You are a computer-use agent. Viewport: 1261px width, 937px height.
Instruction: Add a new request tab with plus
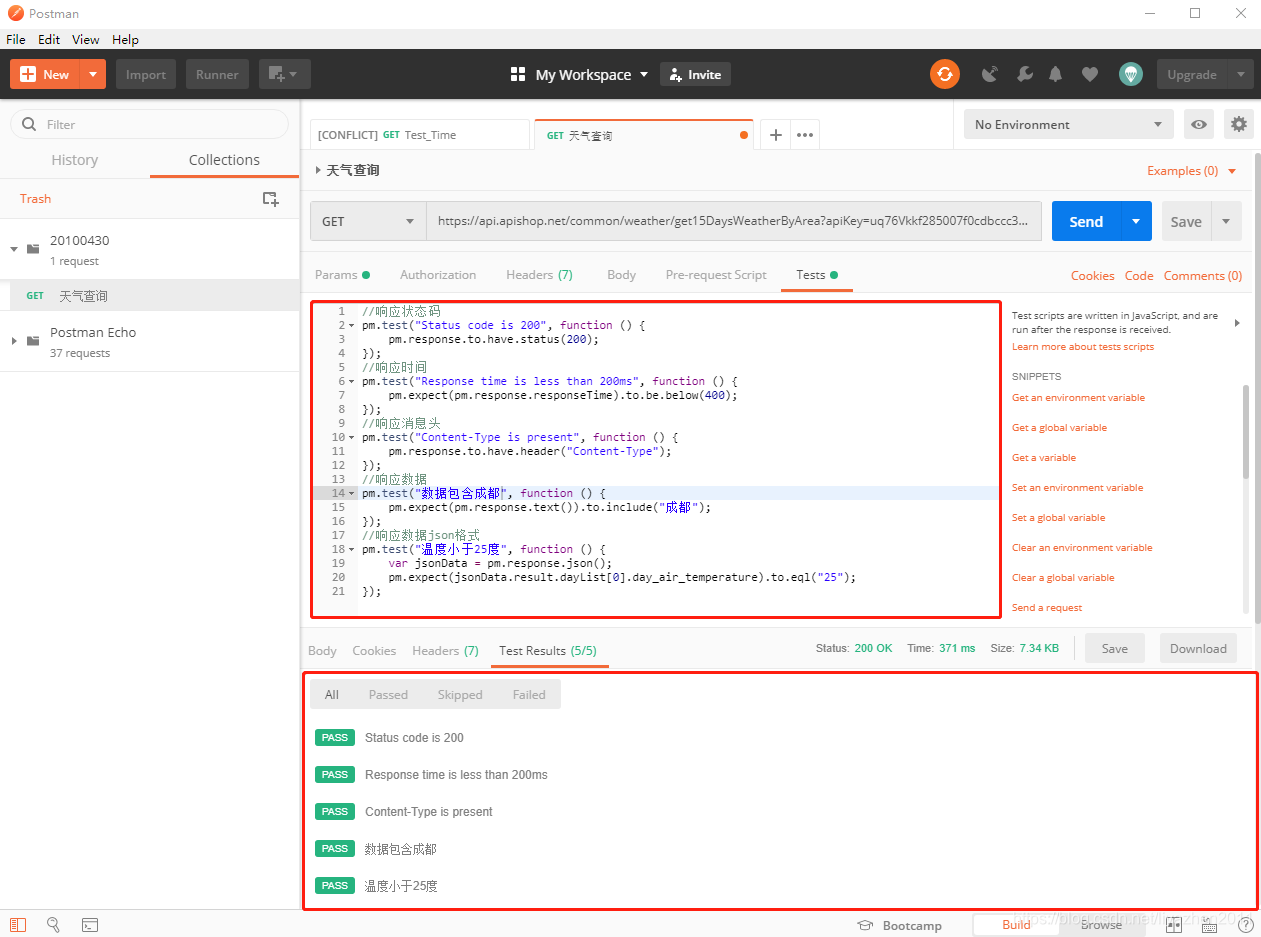[x=776, y=135]
